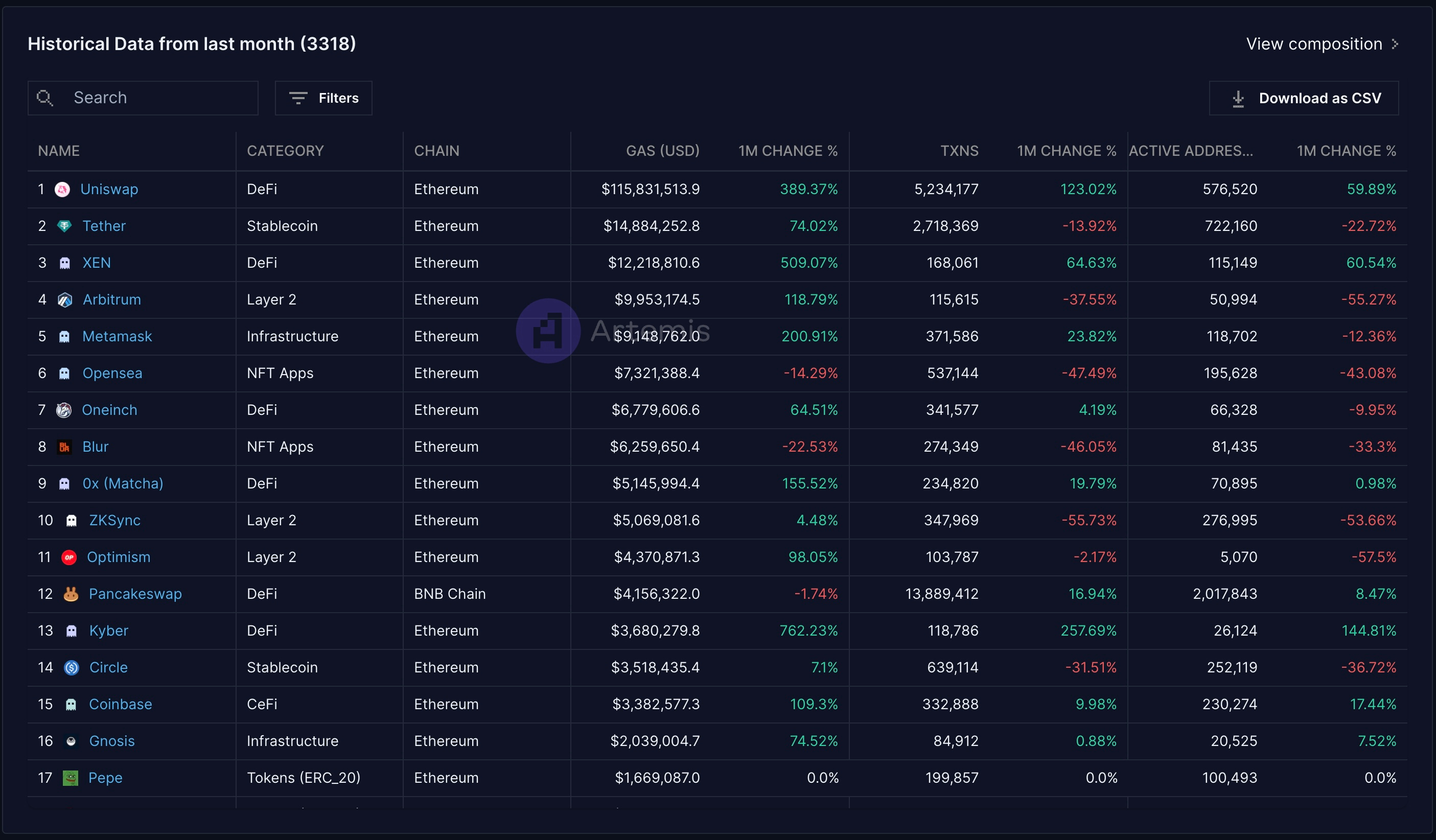Open the Metamask link
This screenshot has width=1436, height=840.
(118, 336)
